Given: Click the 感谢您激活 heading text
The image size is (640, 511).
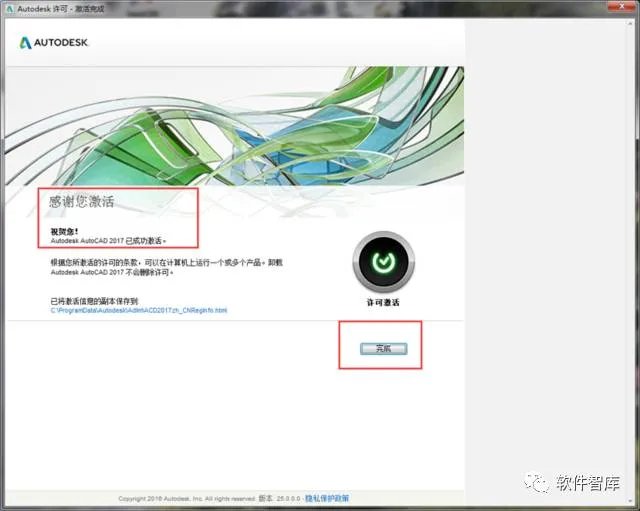Looking at the screenshot, I should pos(81,202).
